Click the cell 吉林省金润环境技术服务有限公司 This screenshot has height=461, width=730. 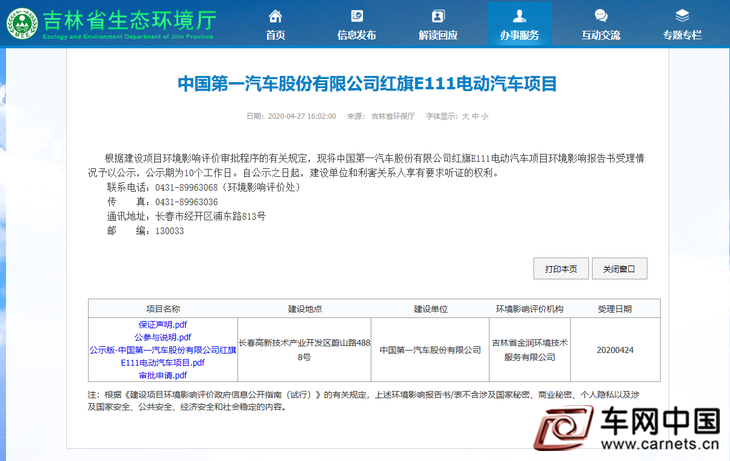[530, 350]
